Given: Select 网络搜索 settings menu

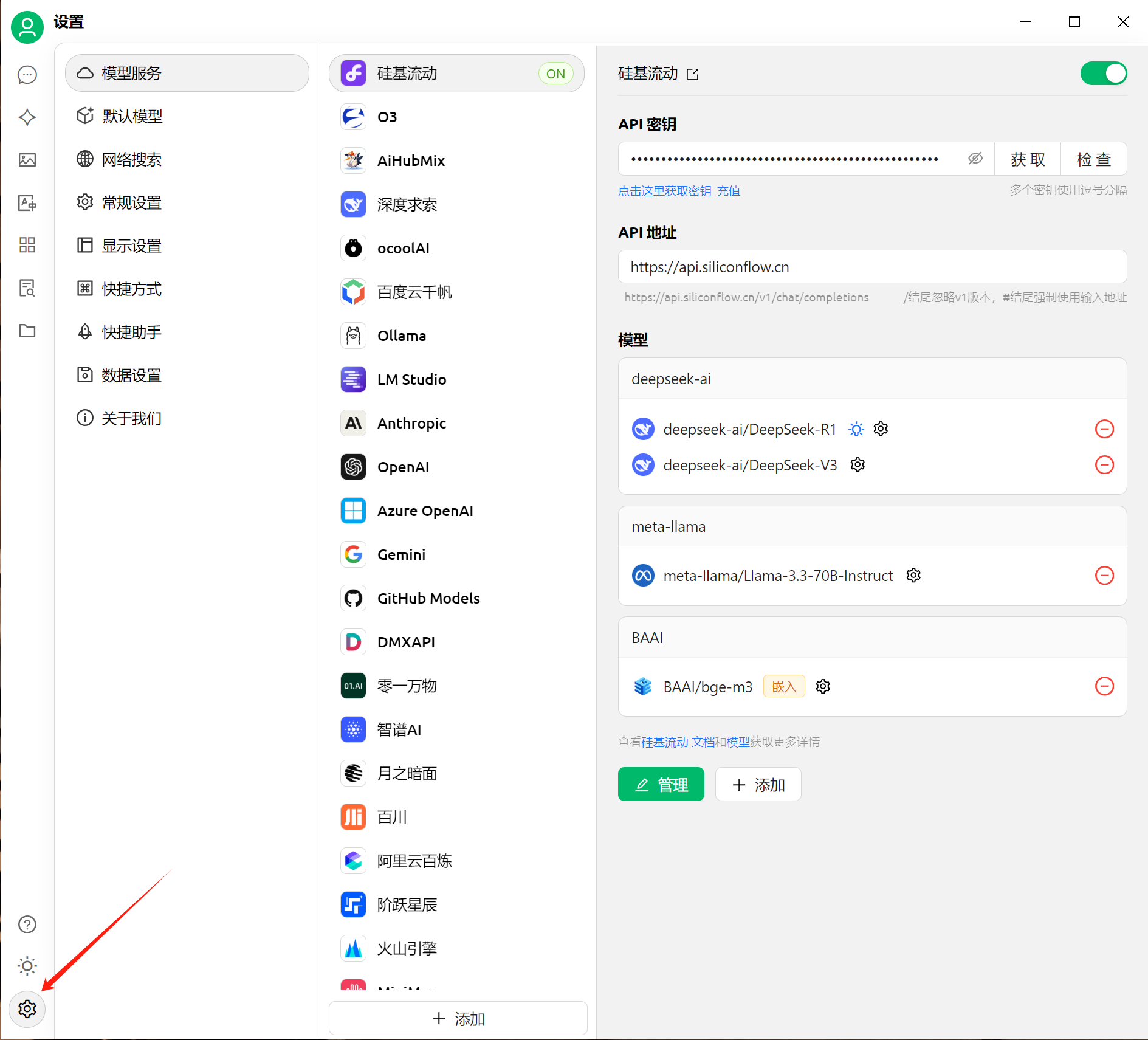Looking at the screenshot, I should point(187,159).
